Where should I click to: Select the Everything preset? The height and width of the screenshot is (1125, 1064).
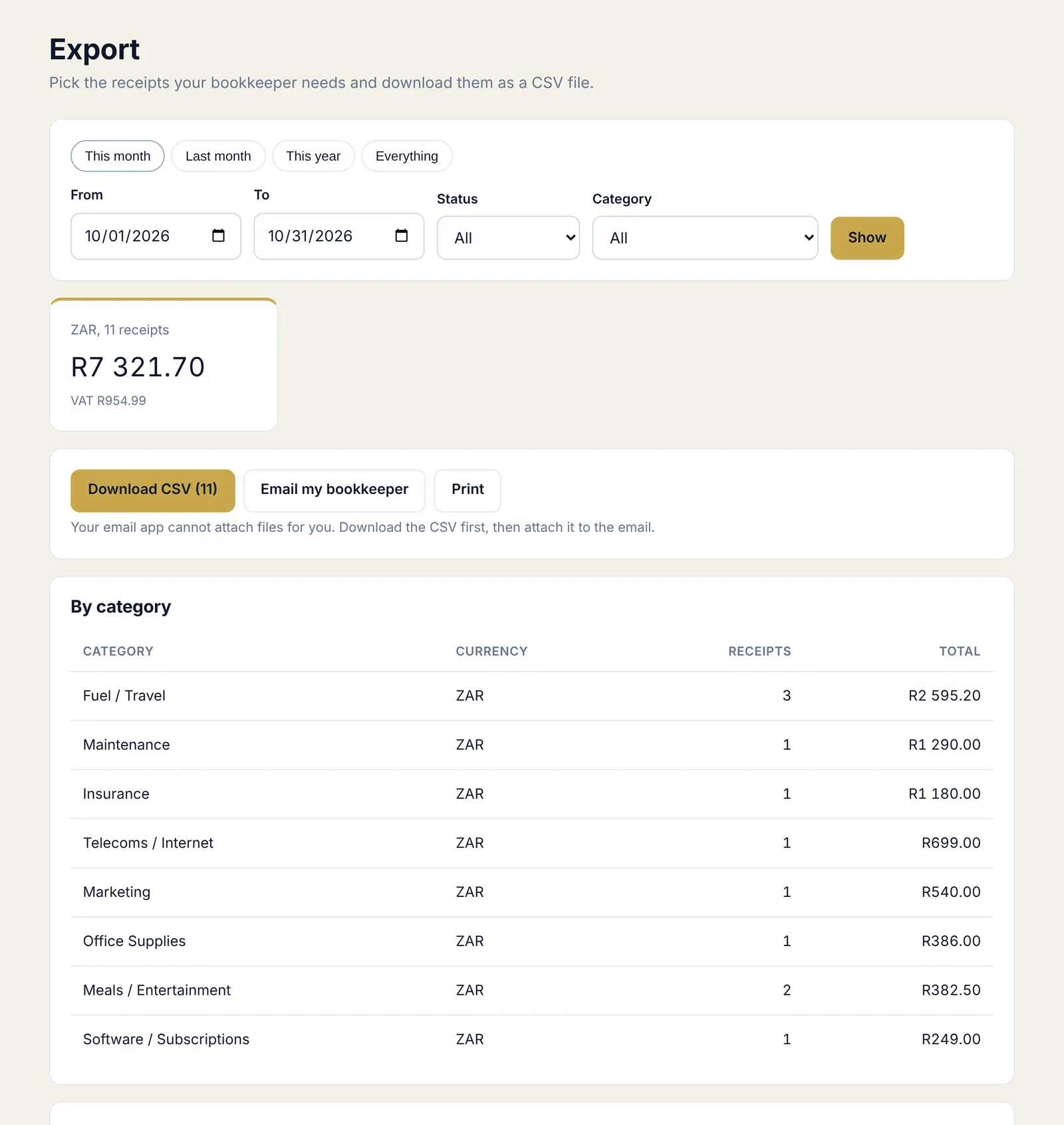[x=407, y=156]
